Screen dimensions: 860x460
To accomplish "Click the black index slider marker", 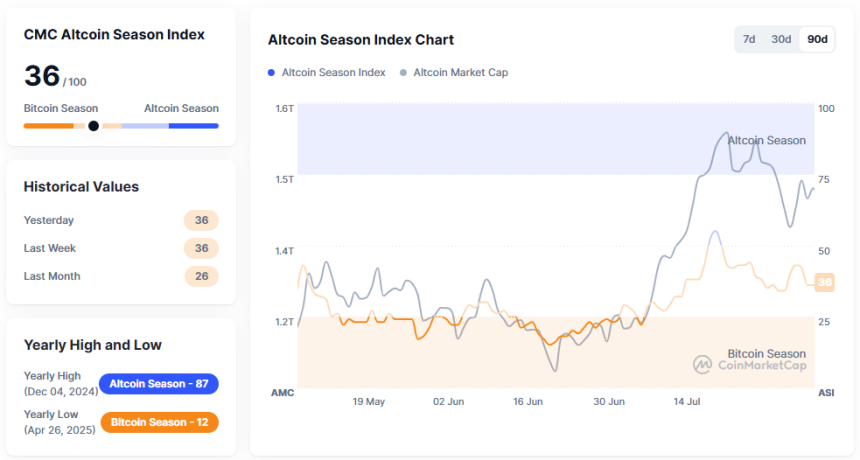I will coord(93,126).
